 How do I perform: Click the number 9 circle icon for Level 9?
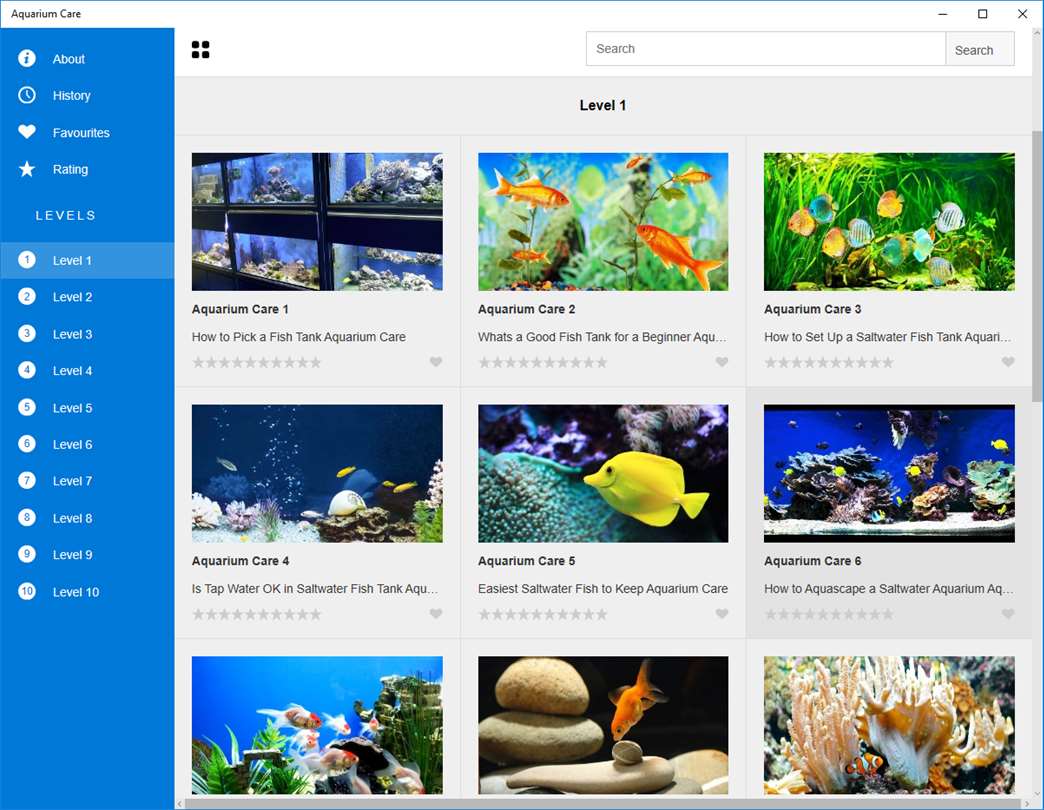point(27,554)
